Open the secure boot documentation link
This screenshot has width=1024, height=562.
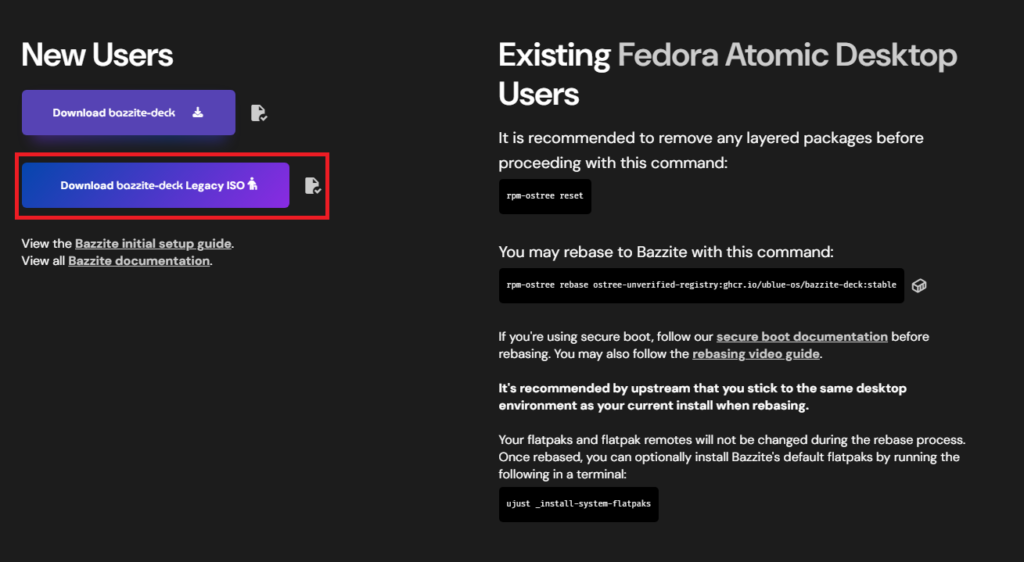(x=802, y=337)
